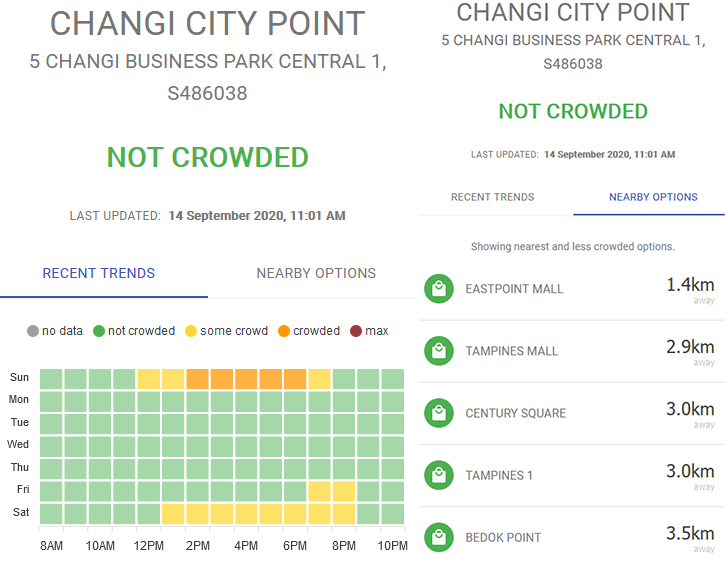Open the TAMPINES 1 nearby option
This screenshot has height=564, width=725.
coord(572,475)
